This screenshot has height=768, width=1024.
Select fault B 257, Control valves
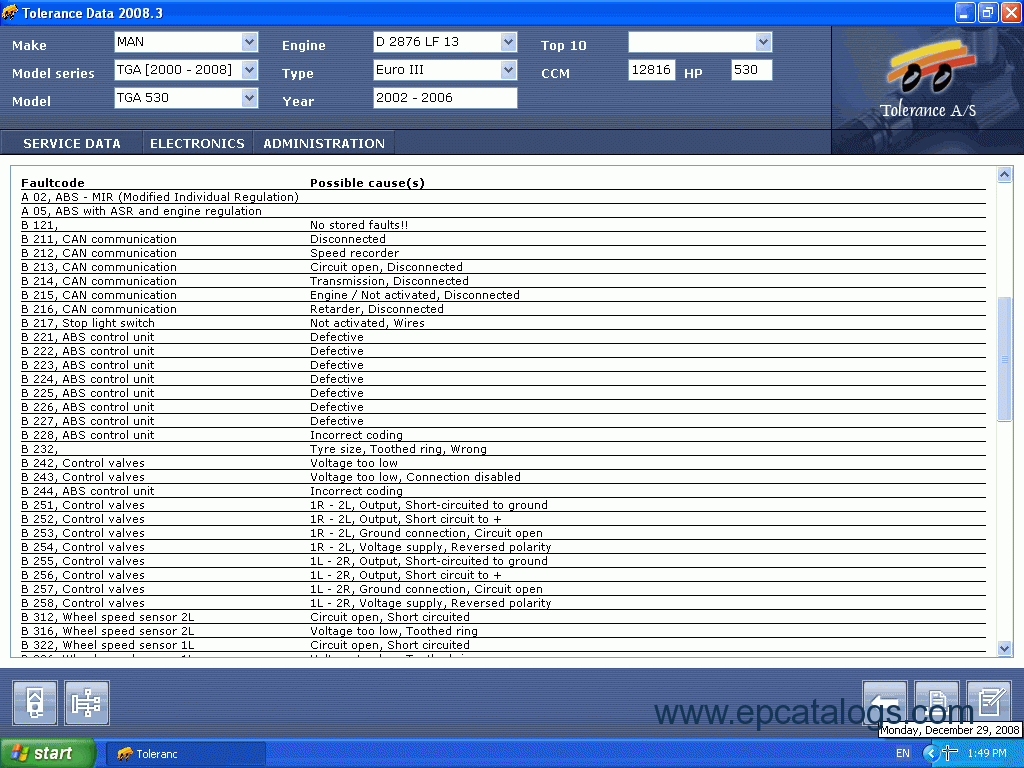coord(503,590)
